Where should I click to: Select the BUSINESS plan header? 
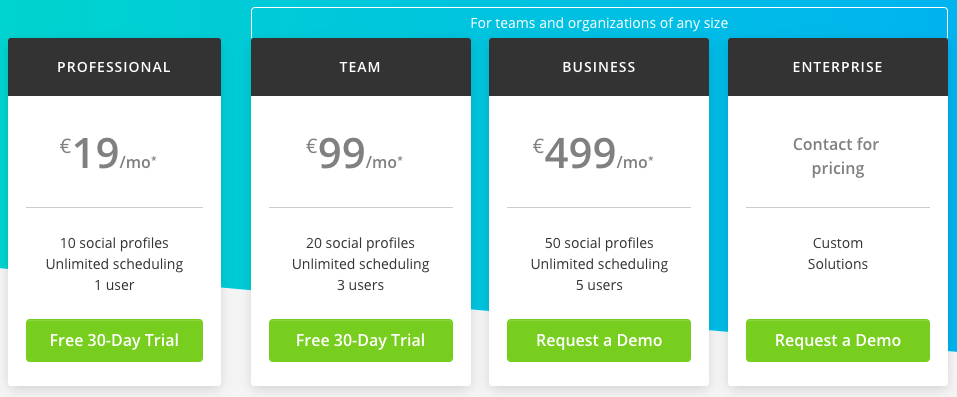[599, 67]
